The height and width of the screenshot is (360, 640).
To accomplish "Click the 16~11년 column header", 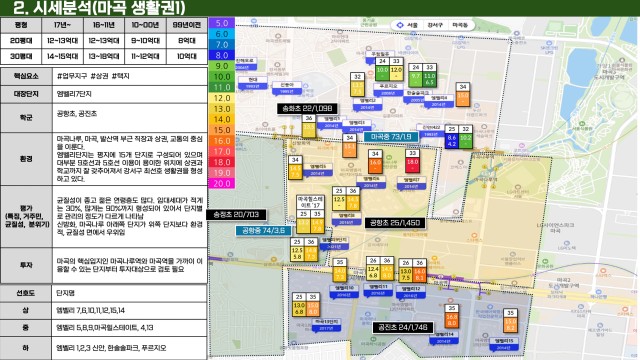I will 104,25.
